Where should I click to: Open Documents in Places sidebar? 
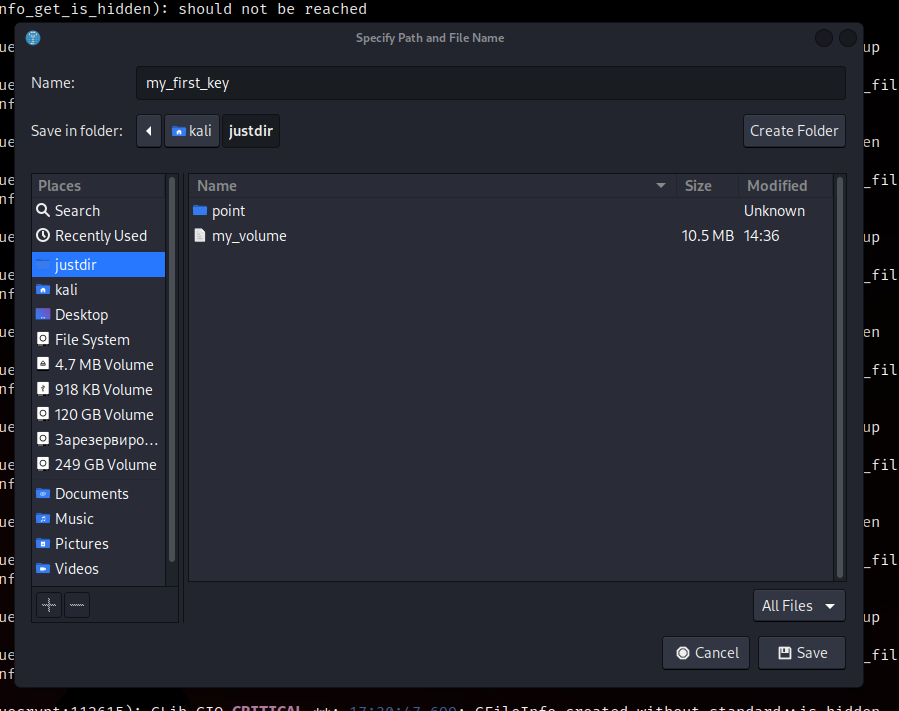click(x=98, y=494)
